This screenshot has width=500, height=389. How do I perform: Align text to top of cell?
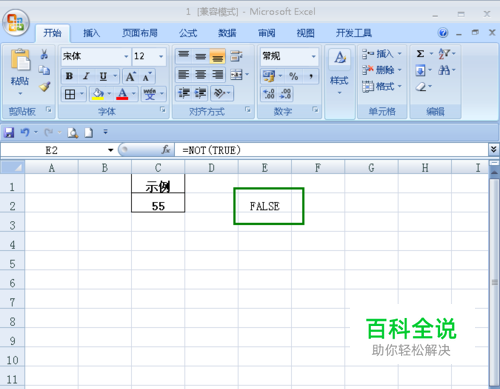click(184, 56)
